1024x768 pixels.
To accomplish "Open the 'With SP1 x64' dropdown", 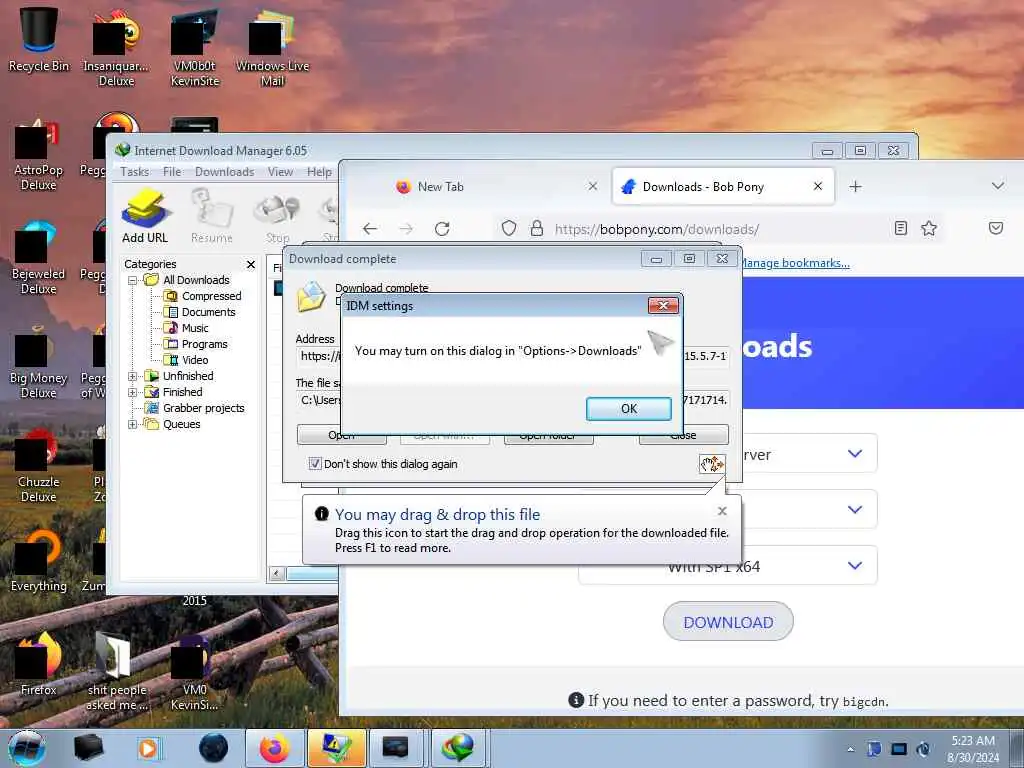I will (x=728, y=566).
